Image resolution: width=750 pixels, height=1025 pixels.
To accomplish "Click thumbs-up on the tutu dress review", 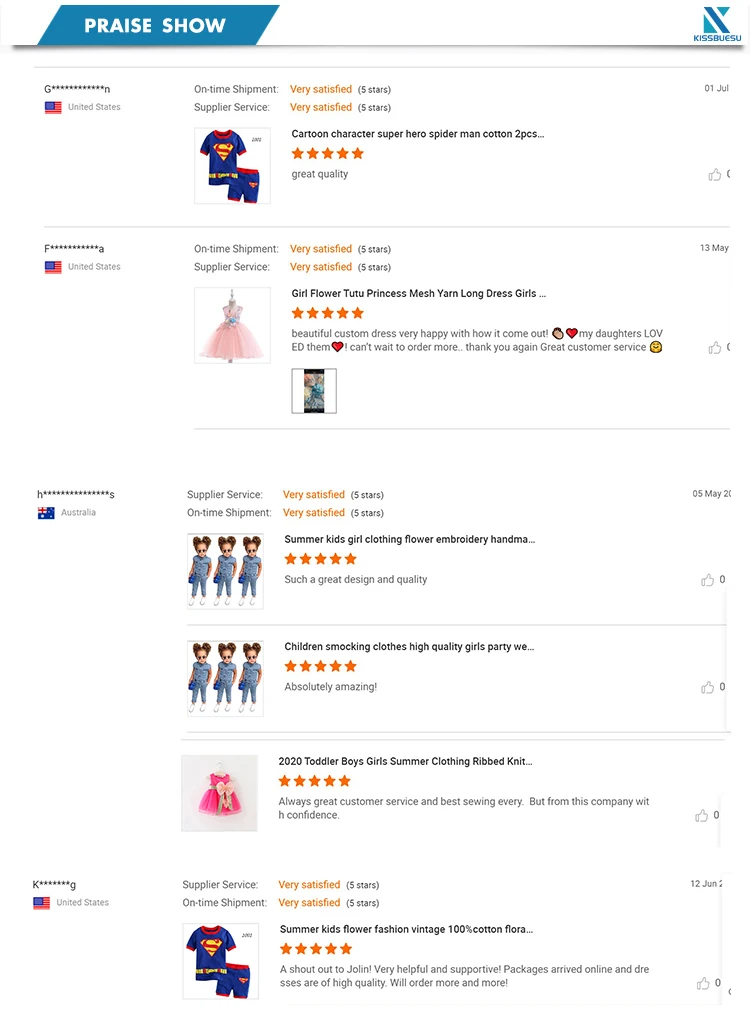I will (715, 348).
